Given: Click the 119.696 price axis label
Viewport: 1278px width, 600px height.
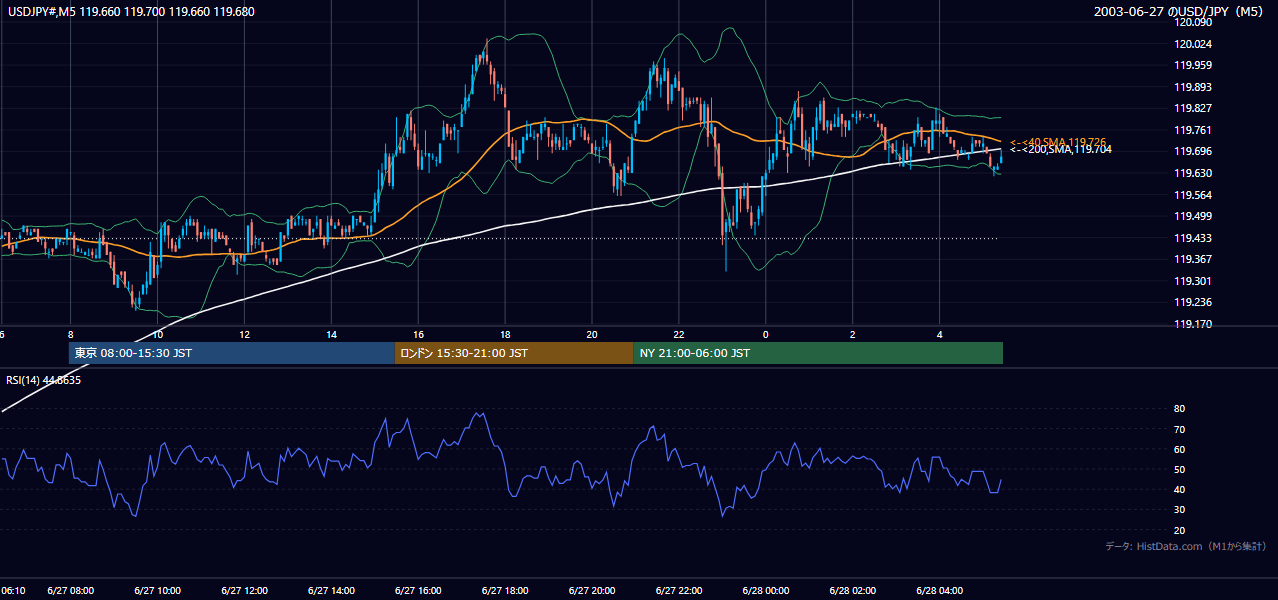Looking at the screenshot, I should click(1195, 151).
